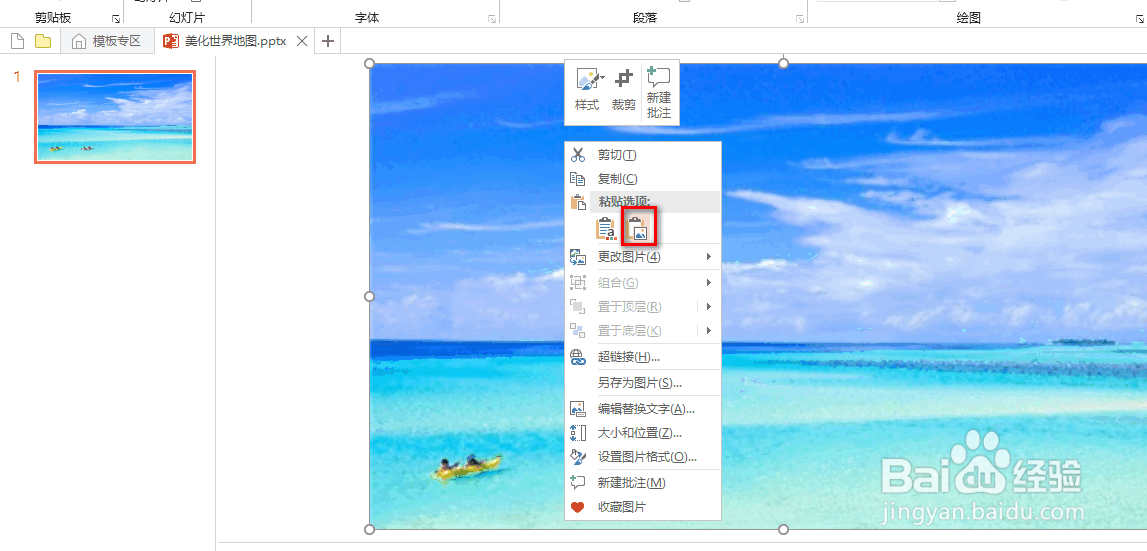Click the dropdown arrow on 样式 button
Image resolution: width=1147 pixels, height=551 pixels.
(x=602, y=76)
